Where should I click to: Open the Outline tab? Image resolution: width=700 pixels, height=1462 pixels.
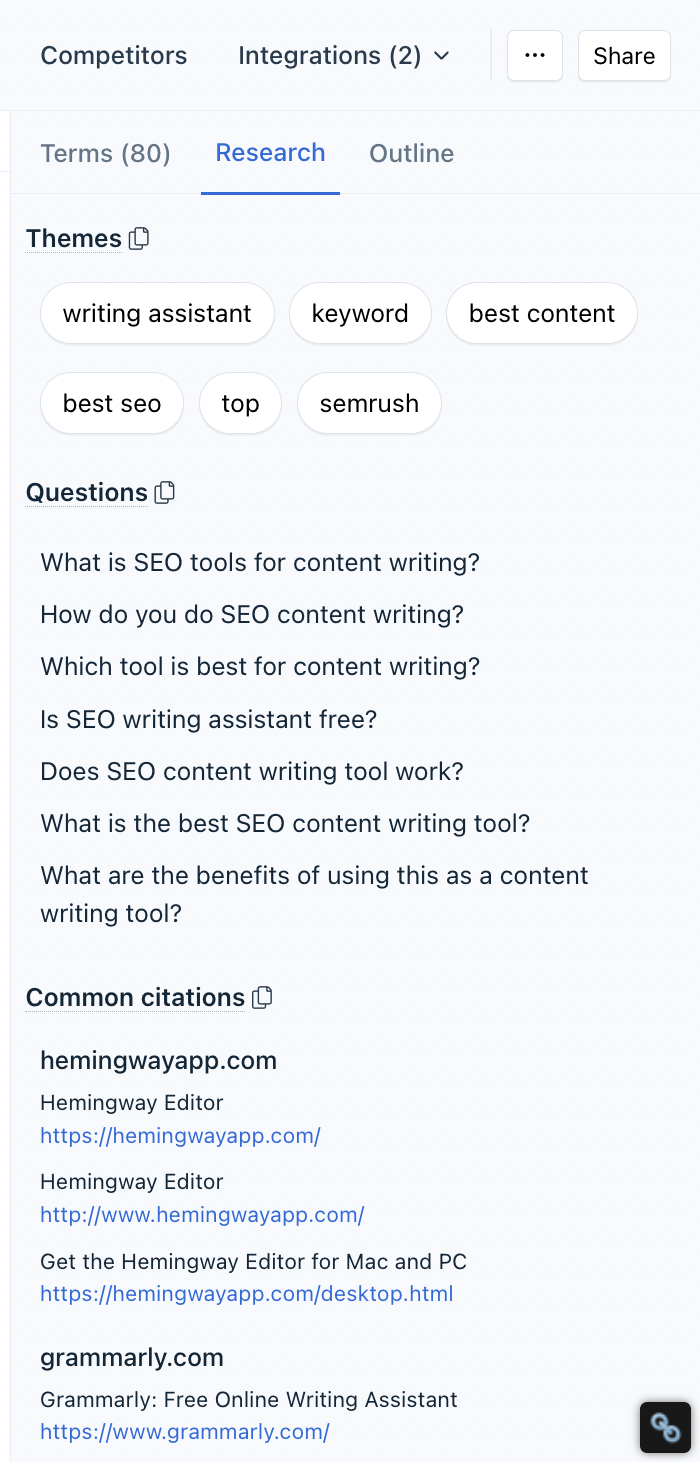(x=411, y=153)
